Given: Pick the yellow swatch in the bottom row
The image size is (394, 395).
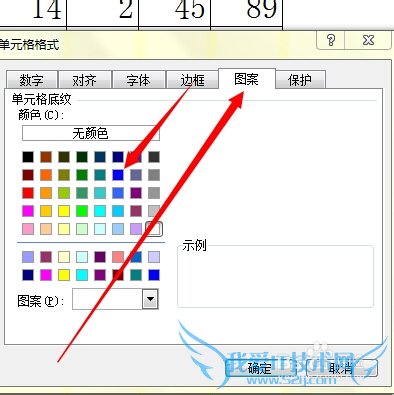Looking at the screenshot, I should pos(64,275).
